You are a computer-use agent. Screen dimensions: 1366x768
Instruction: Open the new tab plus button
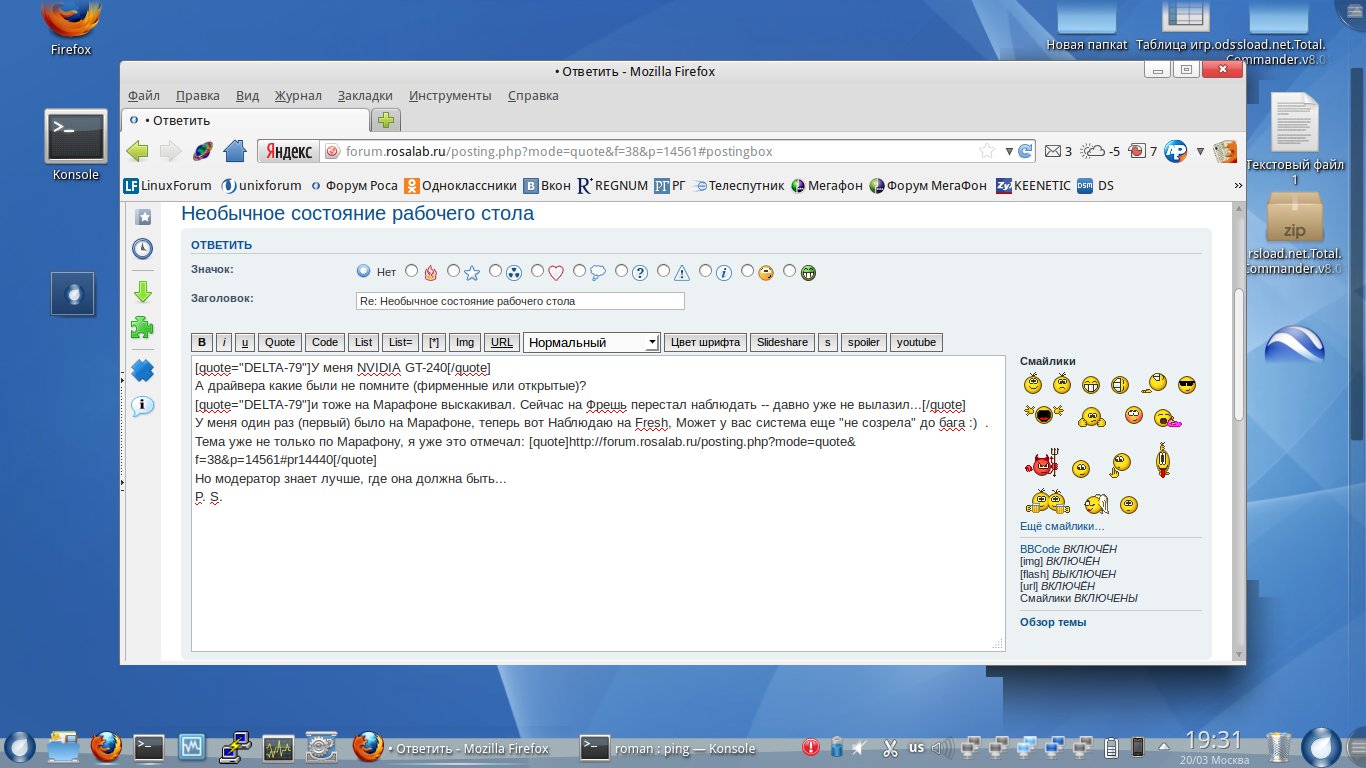click(x=385, y=120)
